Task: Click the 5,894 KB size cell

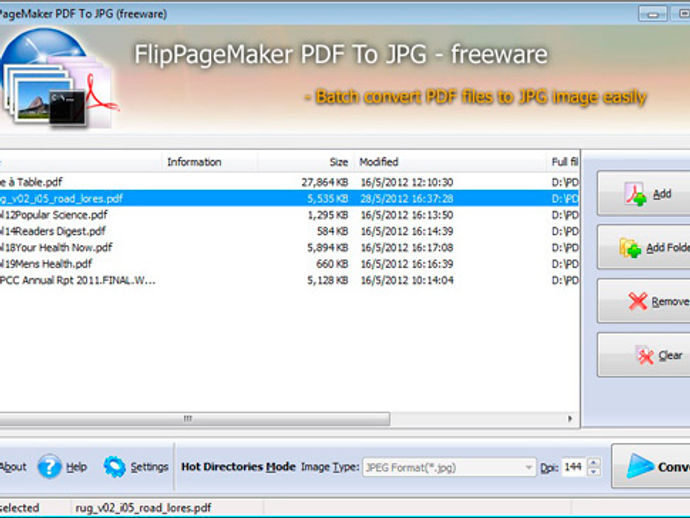Action: point(328,247)
